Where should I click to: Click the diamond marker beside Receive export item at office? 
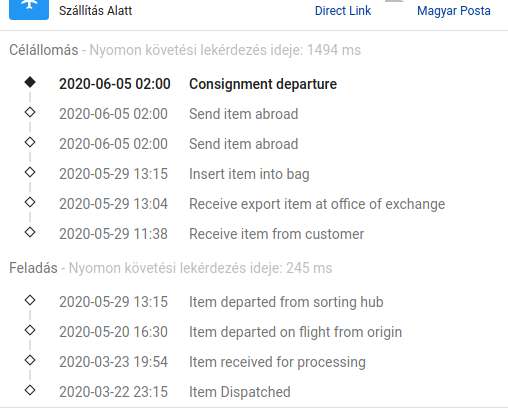click(x=30, y=202)
